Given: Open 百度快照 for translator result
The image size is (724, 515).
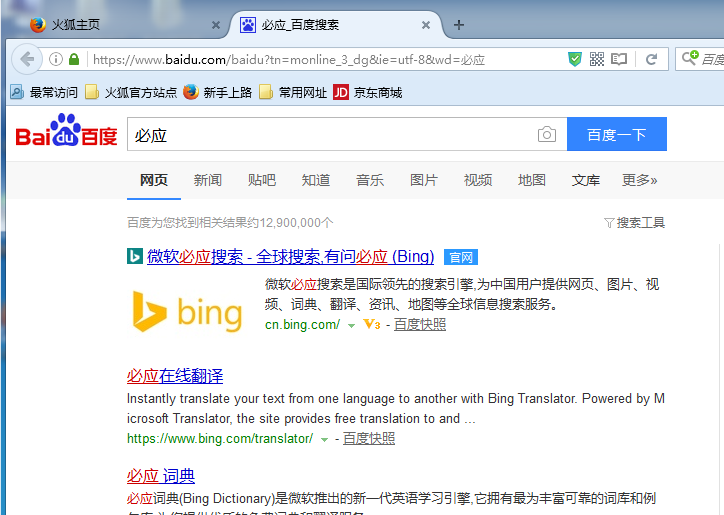Looking at the screenshot, I should tap(369, 439).
